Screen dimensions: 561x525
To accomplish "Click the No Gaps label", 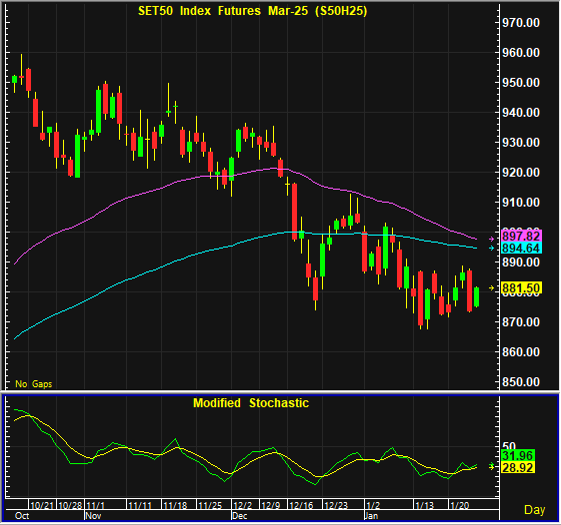I will click(34, 384).
